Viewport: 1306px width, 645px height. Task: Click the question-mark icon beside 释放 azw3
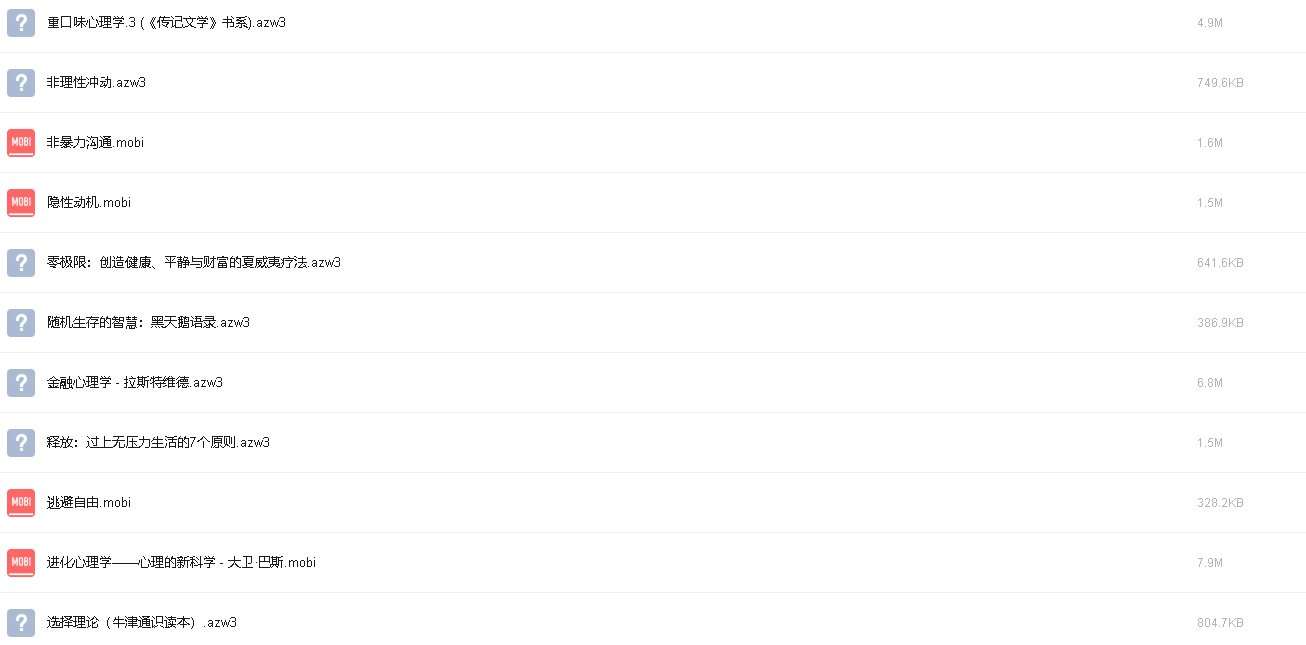[21, 443]
